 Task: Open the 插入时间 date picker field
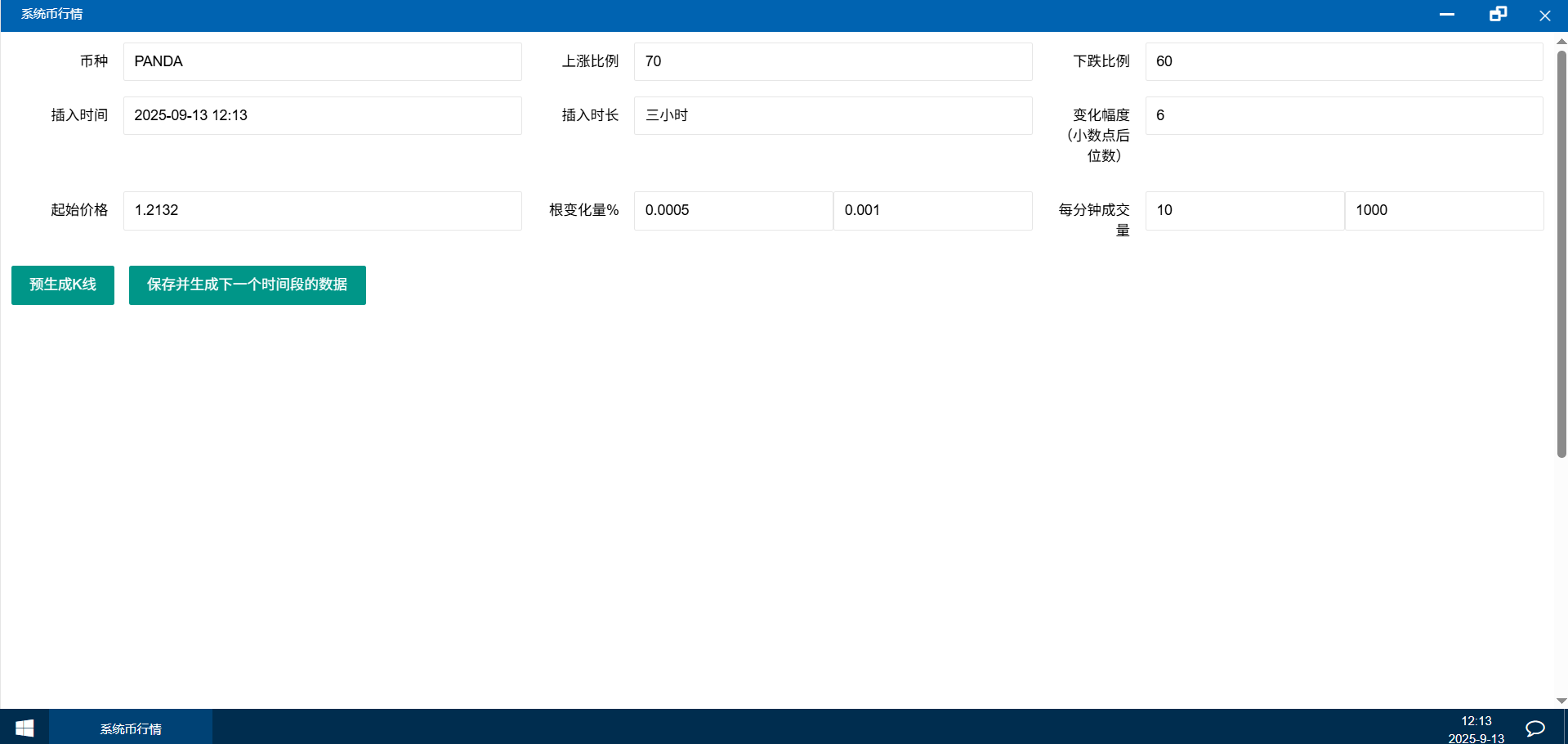click(x=322, y=115)
